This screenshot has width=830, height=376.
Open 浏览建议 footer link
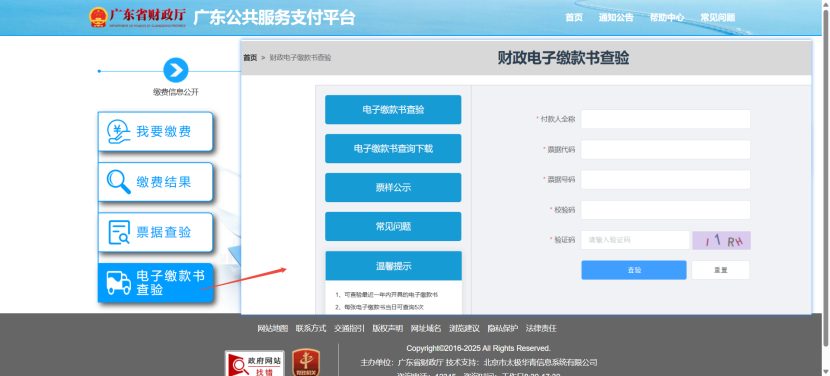(x=464, y=328)
